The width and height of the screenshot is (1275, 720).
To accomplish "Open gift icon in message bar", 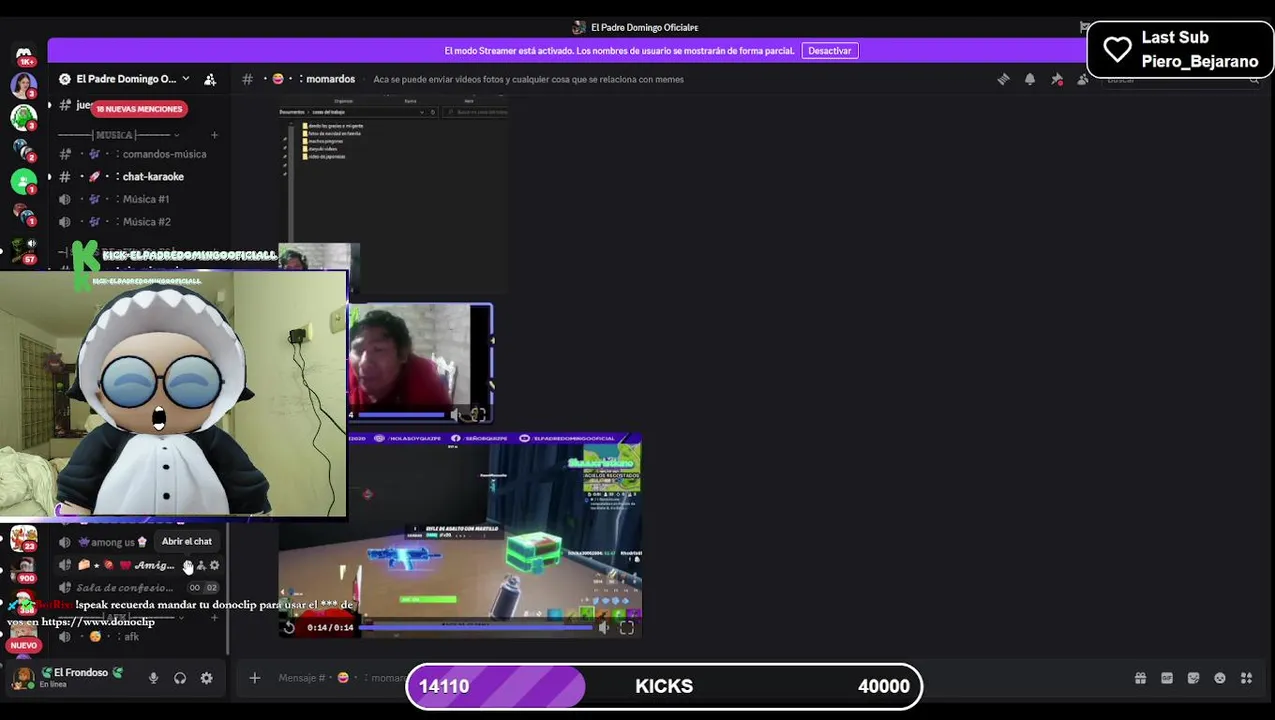I will [1140, 678].
